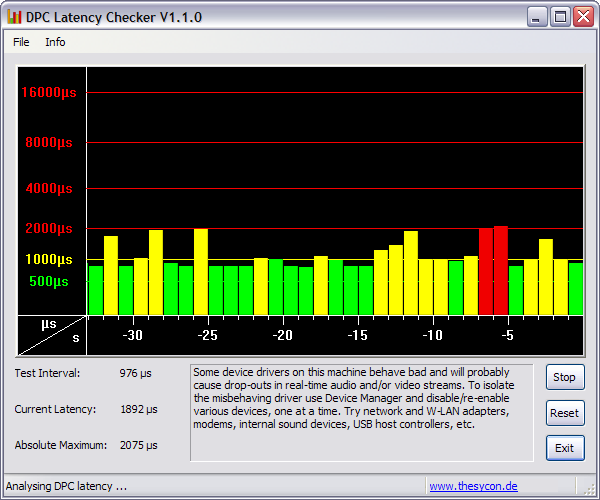Click the -5 time axis label
Image resolution: width=600 pixels, height=500 pixels.
(x=507, y=336)
